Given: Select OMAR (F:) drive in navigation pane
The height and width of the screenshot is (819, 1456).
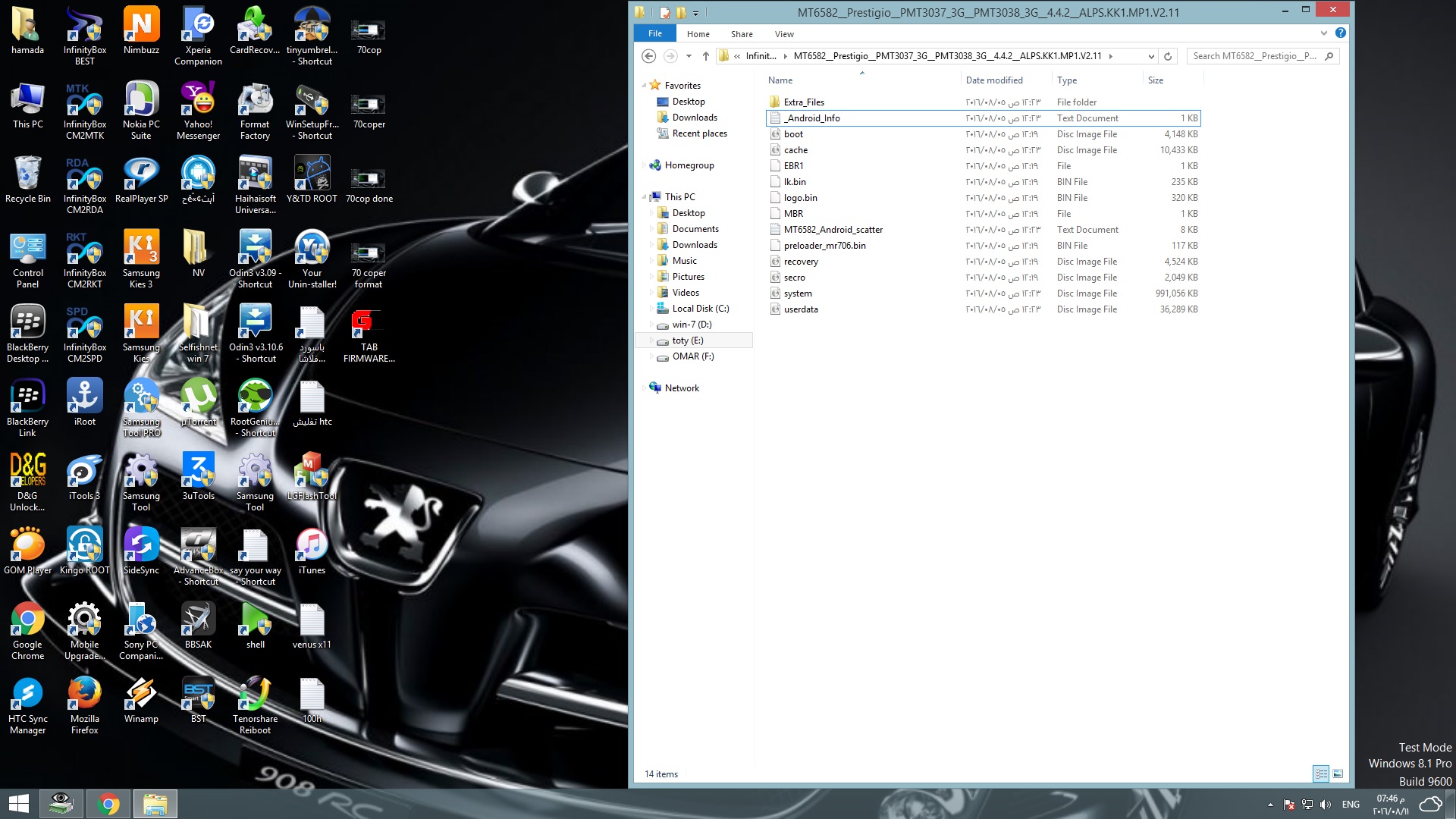Looking at the screenshot, I should [693, 356].
